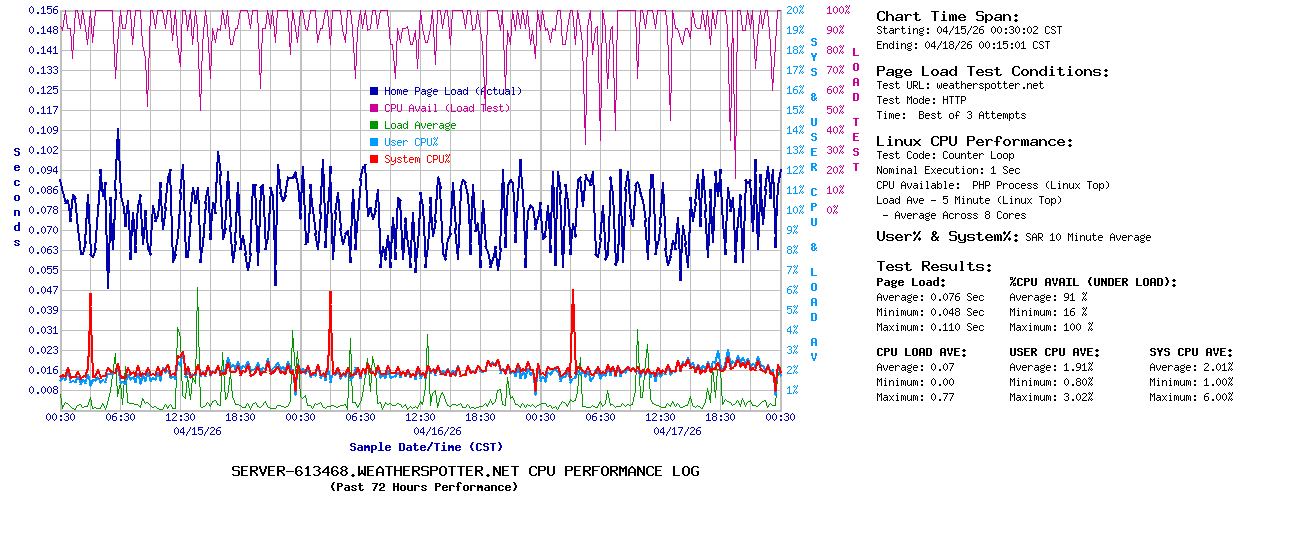Click the green Load Average legend swatch
Image resolution: width=1300 pixels, height=550 pixels.
374,125
